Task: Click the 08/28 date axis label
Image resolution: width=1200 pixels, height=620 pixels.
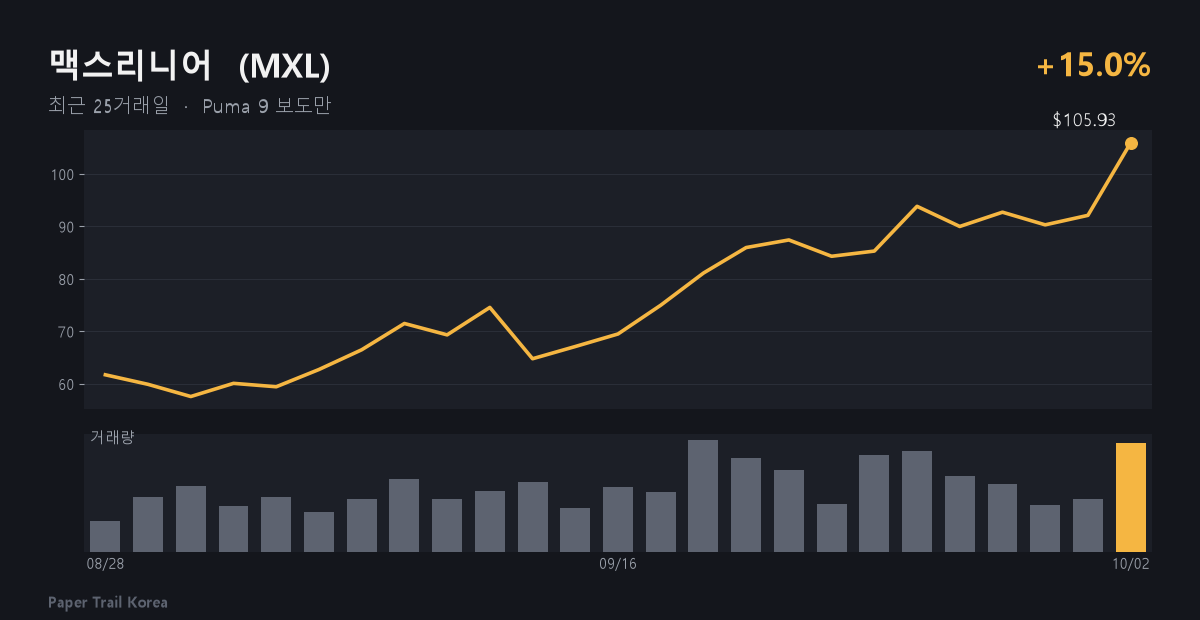Action: pyautogui.click(x=105, y=564)
